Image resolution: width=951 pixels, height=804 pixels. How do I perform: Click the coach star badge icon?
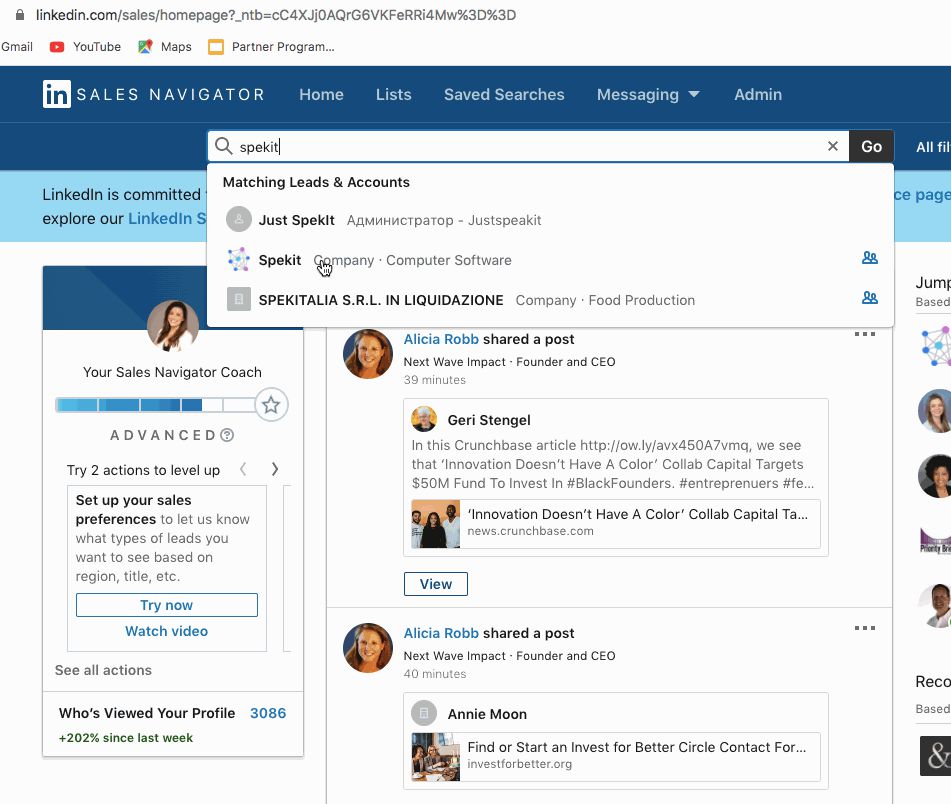[x=271, y=404]
